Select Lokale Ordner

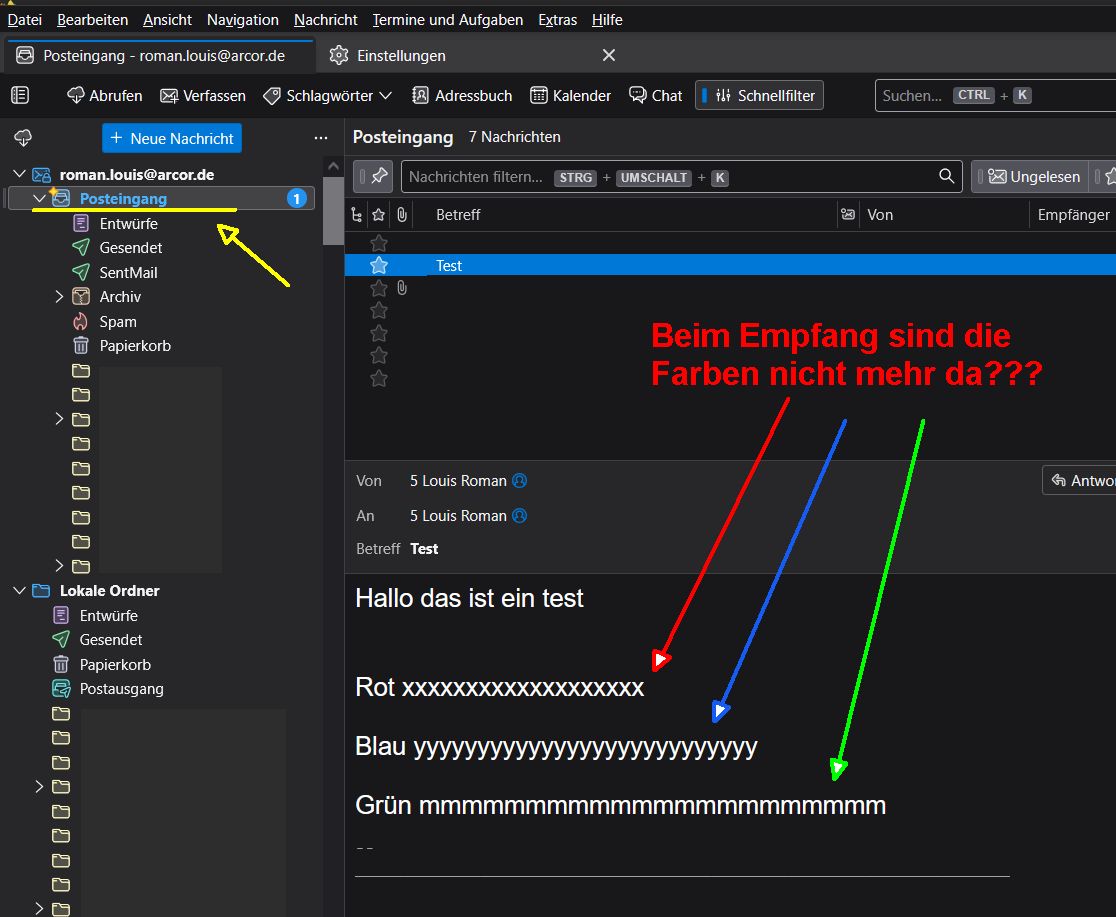109,591
